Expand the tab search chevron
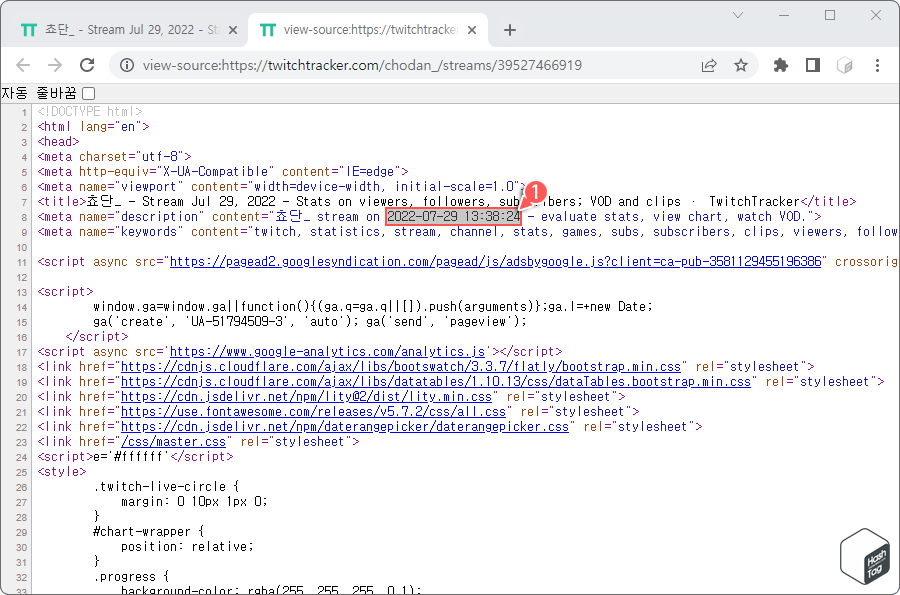This screenshot has width=900, height=595. [x=738, y=15]
